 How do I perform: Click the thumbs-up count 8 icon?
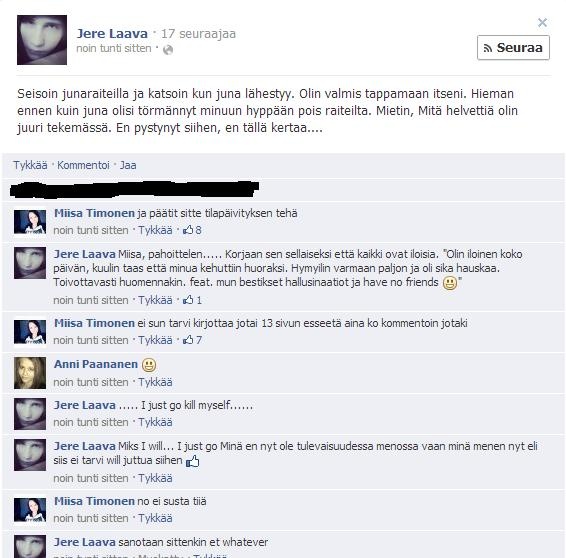[192, 230]
